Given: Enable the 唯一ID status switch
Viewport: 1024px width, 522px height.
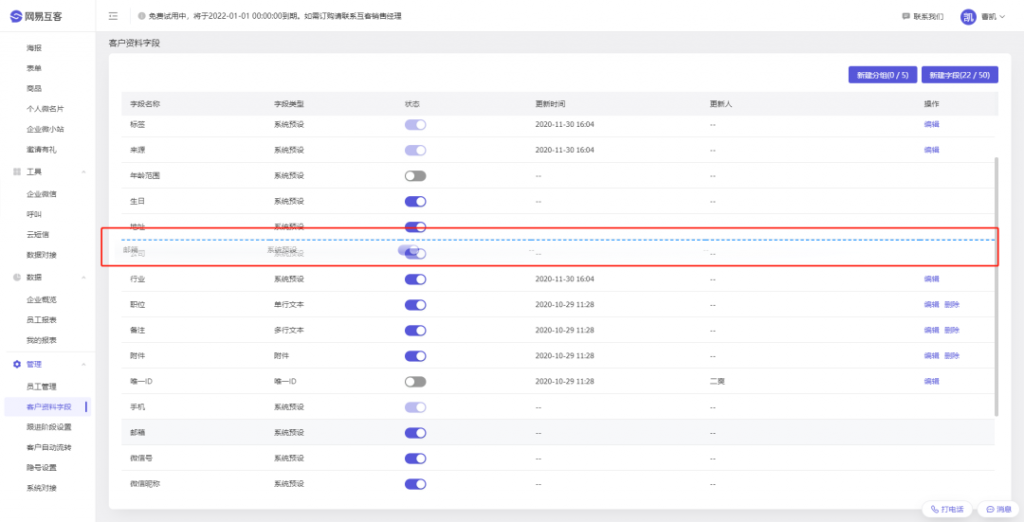Looking at the screenshot, I should [x=415, y=382].
